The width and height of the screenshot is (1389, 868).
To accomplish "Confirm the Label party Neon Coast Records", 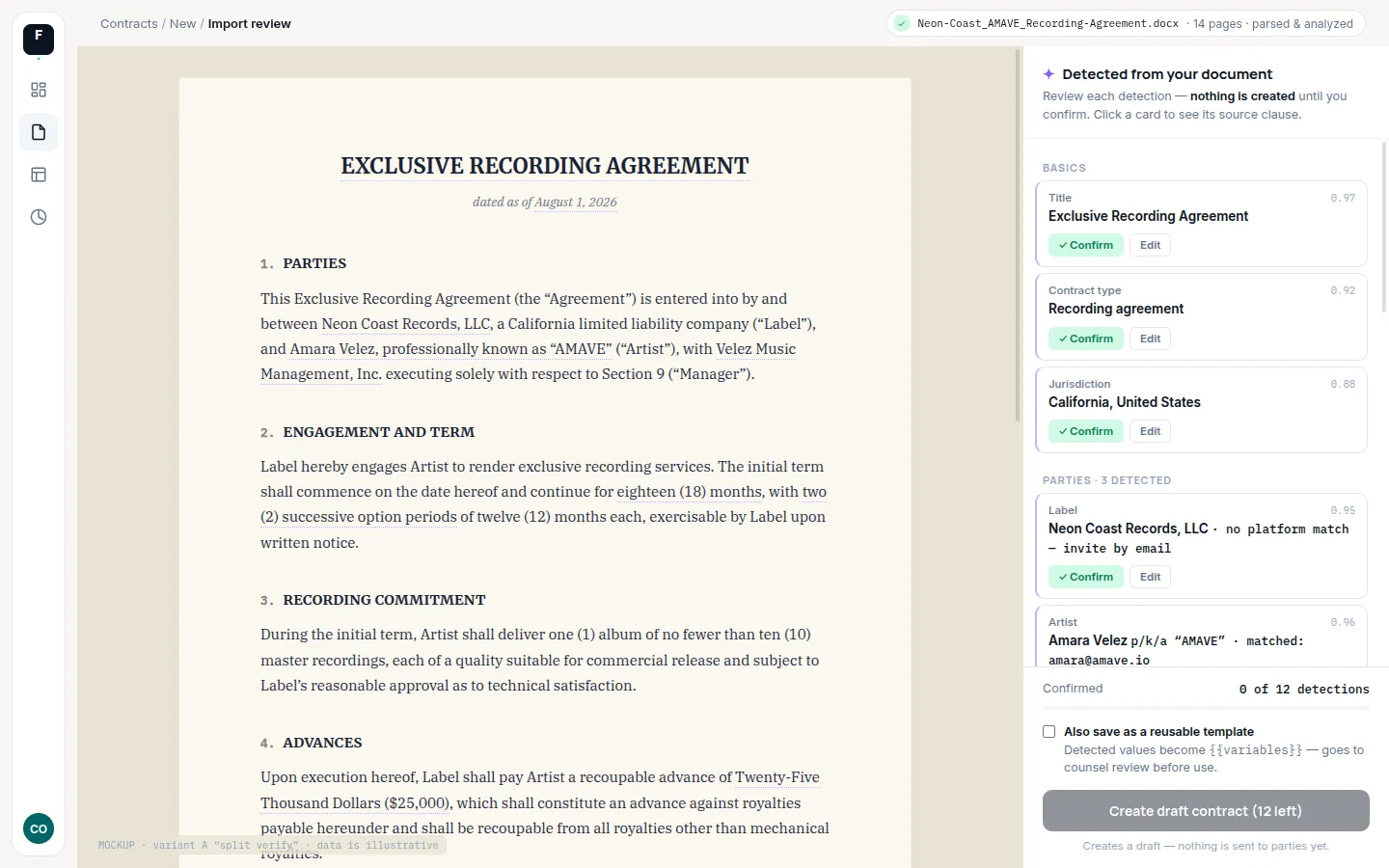I will pyautogui.click(x=1086, y=577).
